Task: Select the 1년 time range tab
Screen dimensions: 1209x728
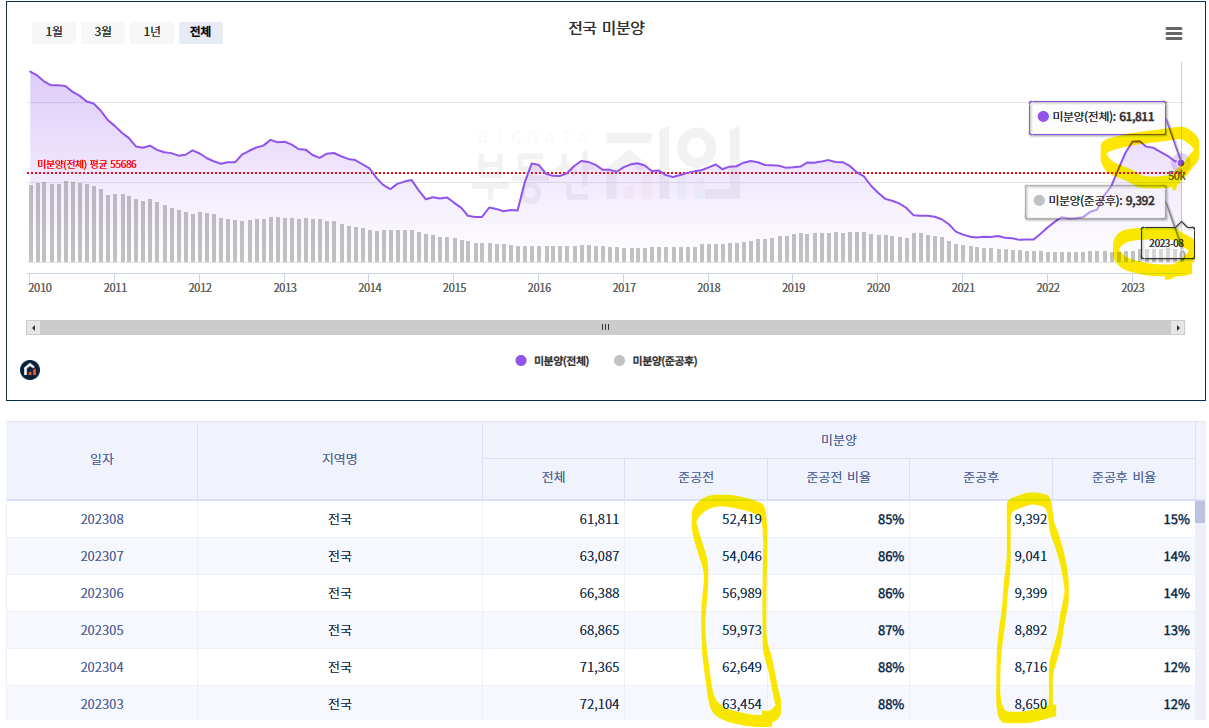Action: pos(151,32)
